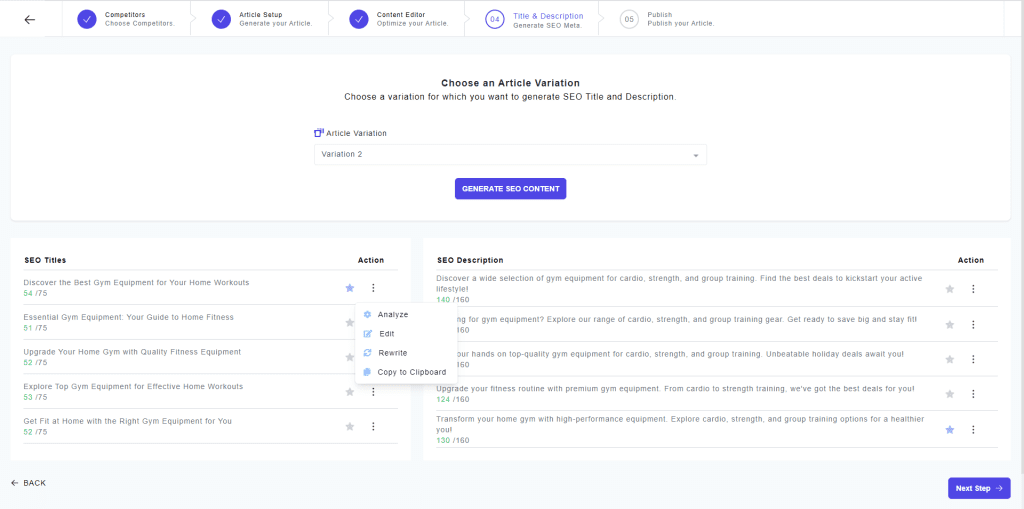Star the first SEO description
This screenshot has height=509, width=1024.
pyautogui.click(x=950, y=289)
